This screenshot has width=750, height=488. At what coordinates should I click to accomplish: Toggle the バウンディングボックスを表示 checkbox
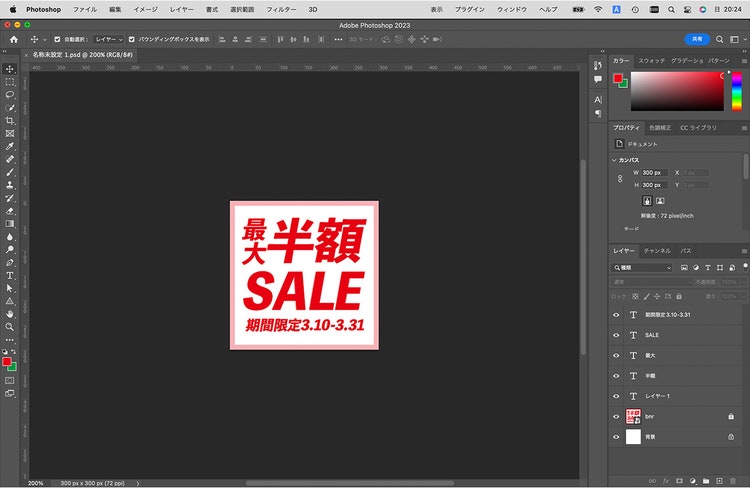tap(132, 39)
